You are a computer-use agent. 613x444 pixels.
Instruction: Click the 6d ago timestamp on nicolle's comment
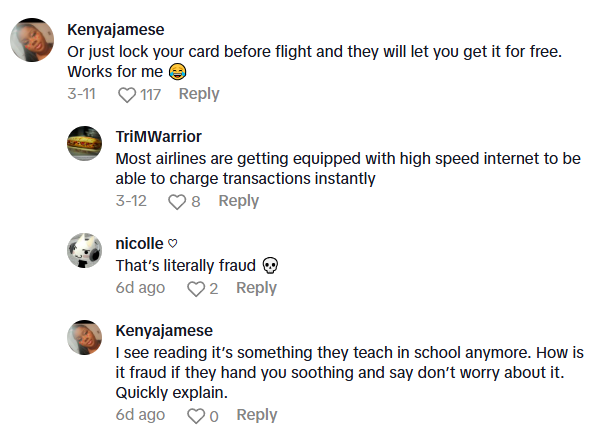[140, 288]
